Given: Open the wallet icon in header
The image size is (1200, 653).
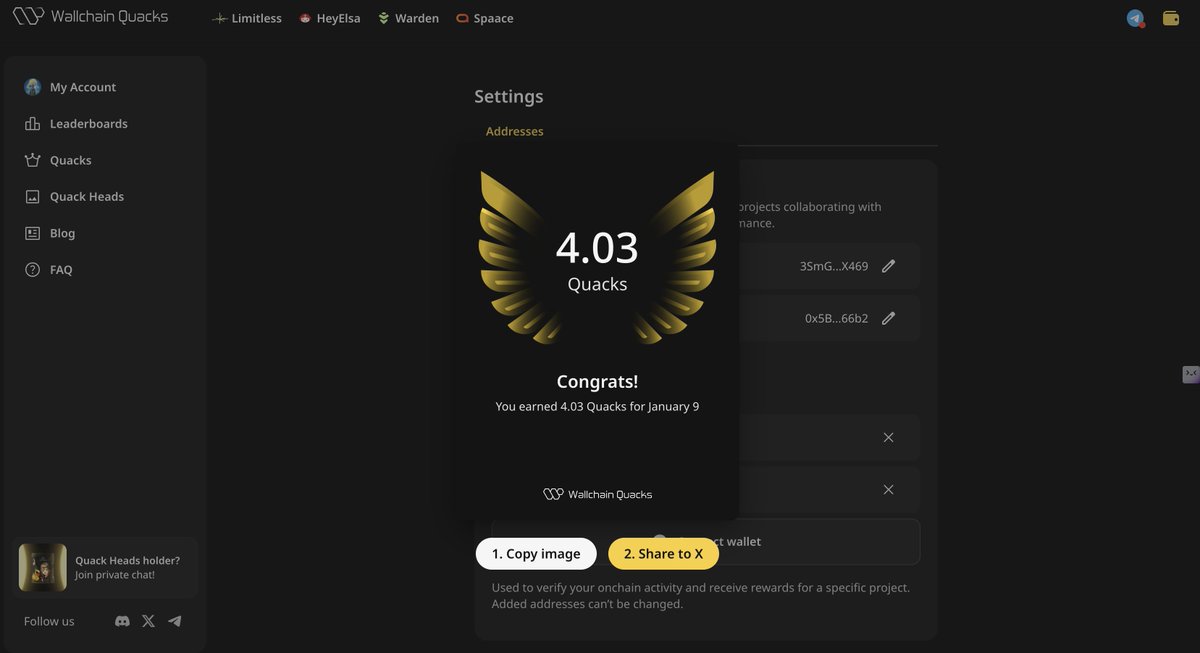Looking at the screenshot, I should point(1171,18).
